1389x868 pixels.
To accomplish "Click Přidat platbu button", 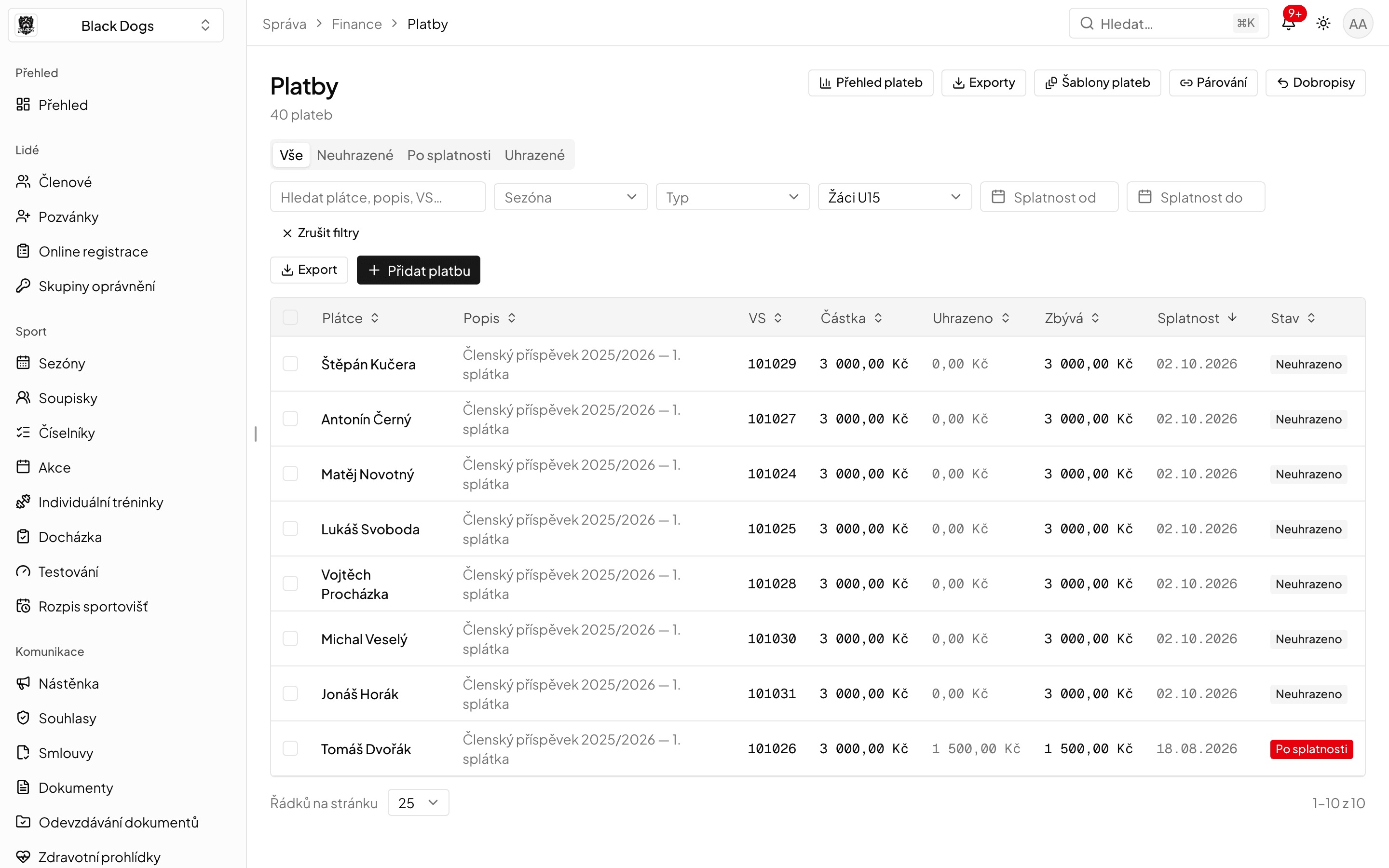I will [419, 270].
